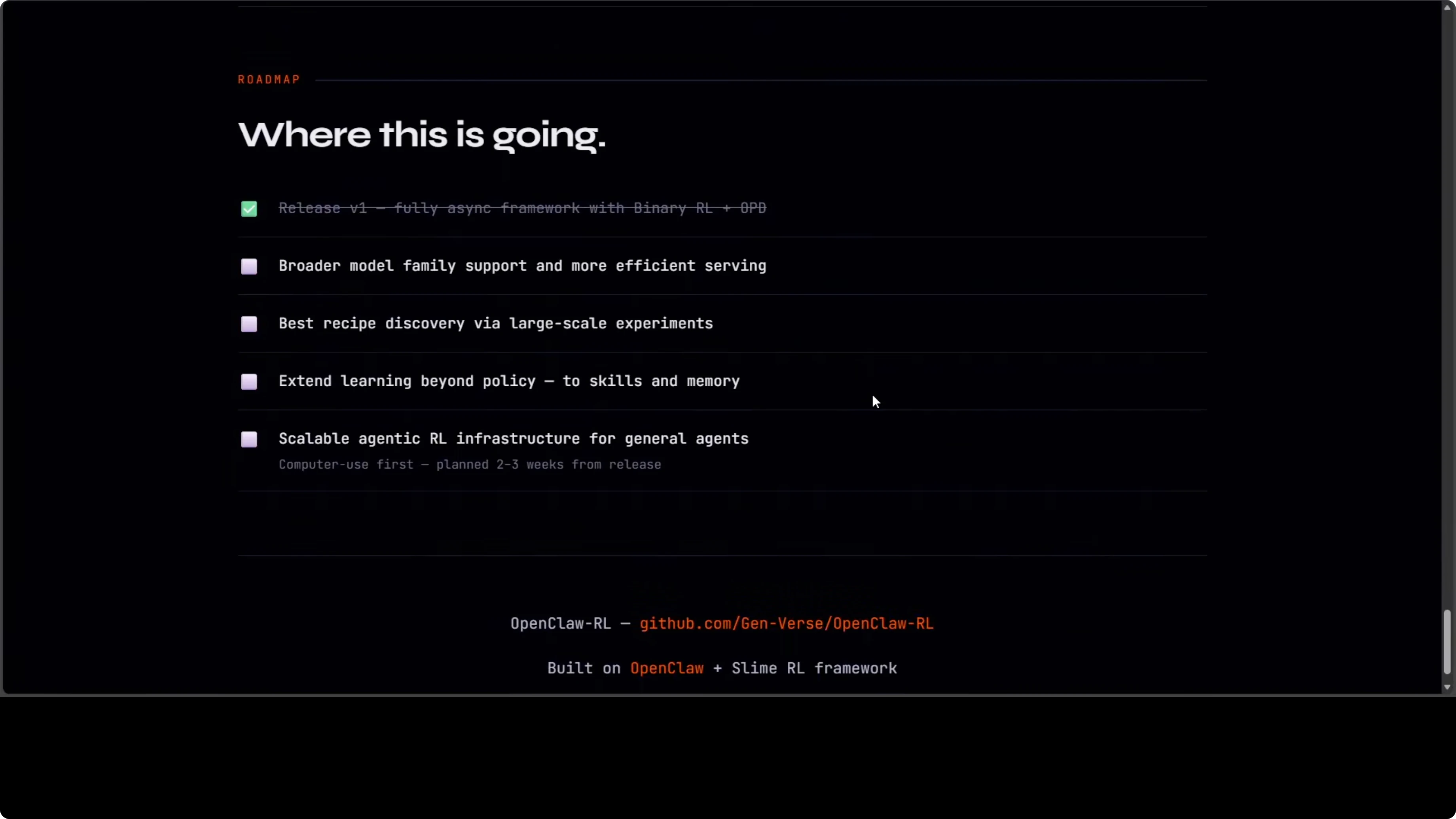
Task: Uncheck the completed "Release v1" checkbox
Action: [x=249, y=209]
